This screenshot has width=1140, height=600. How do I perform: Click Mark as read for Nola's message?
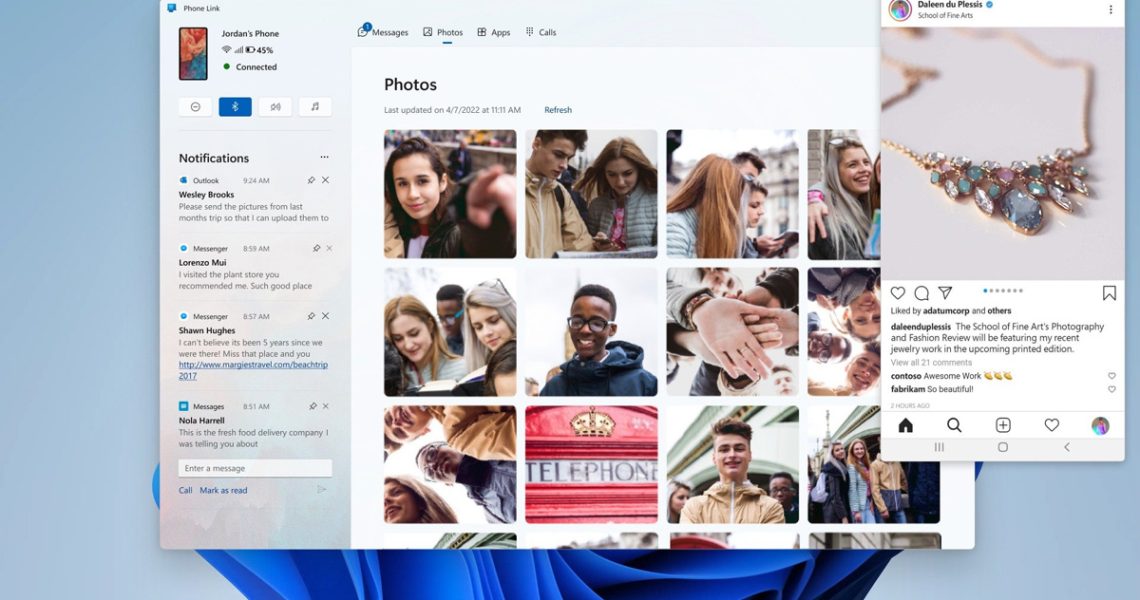223,490
